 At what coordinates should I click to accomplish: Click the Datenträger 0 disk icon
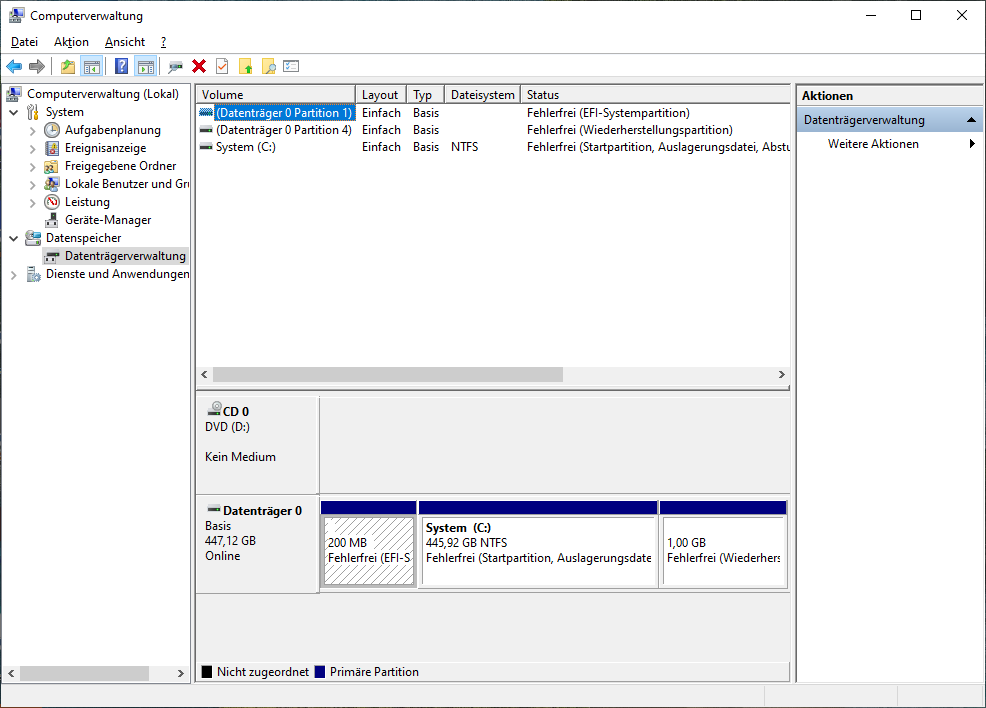pos(214,508)
